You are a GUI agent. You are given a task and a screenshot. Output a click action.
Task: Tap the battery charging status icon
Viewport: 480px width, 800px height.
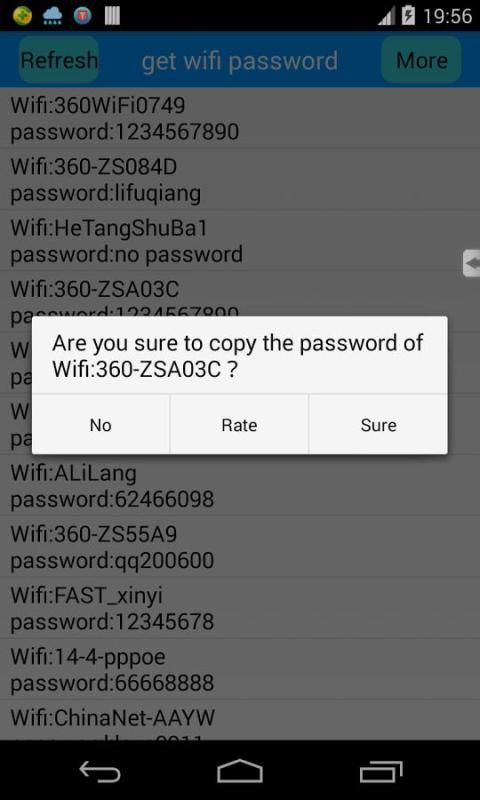[409, 16]
